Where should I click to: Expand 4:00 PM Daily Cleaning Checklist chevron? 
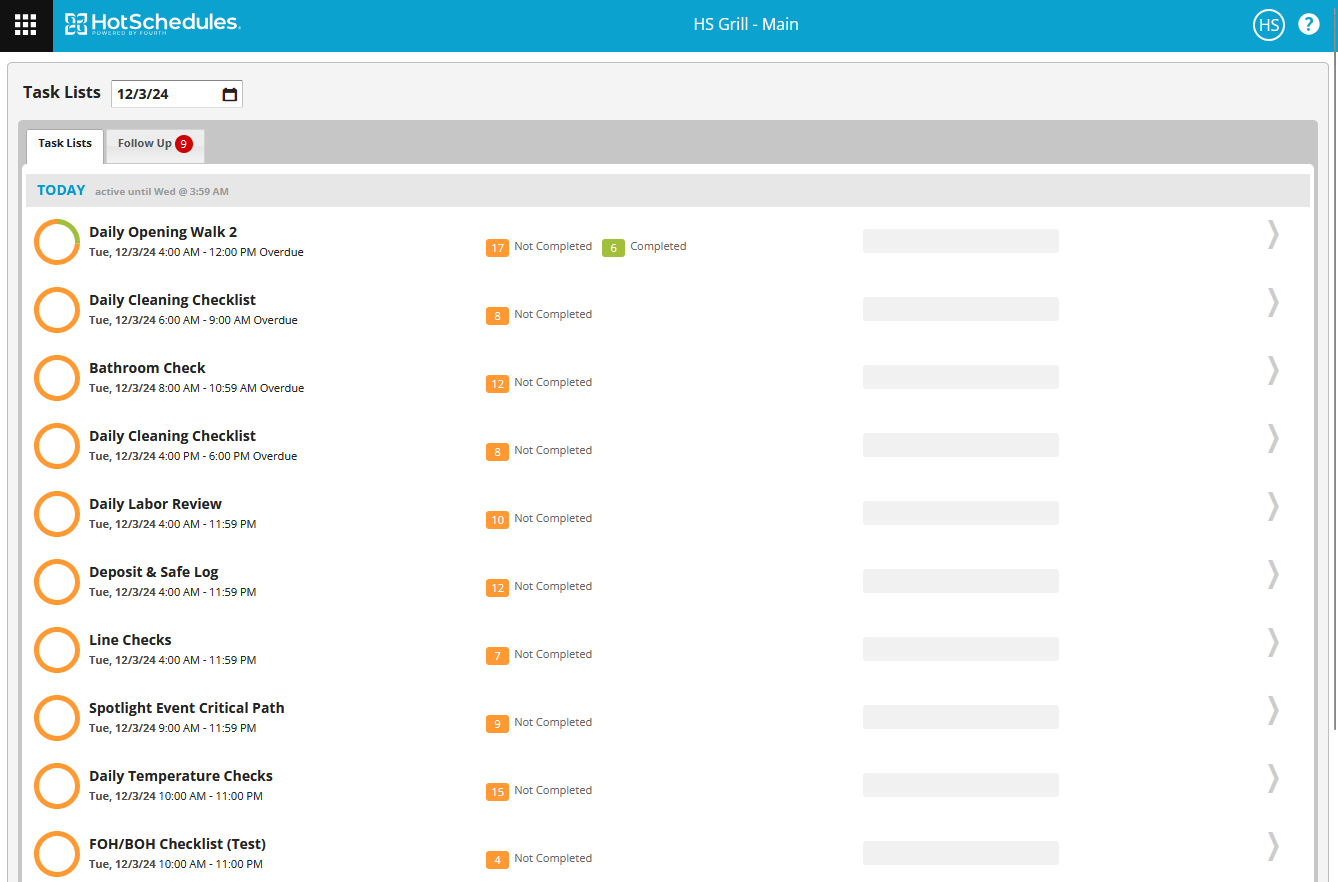coord(1273,438)
